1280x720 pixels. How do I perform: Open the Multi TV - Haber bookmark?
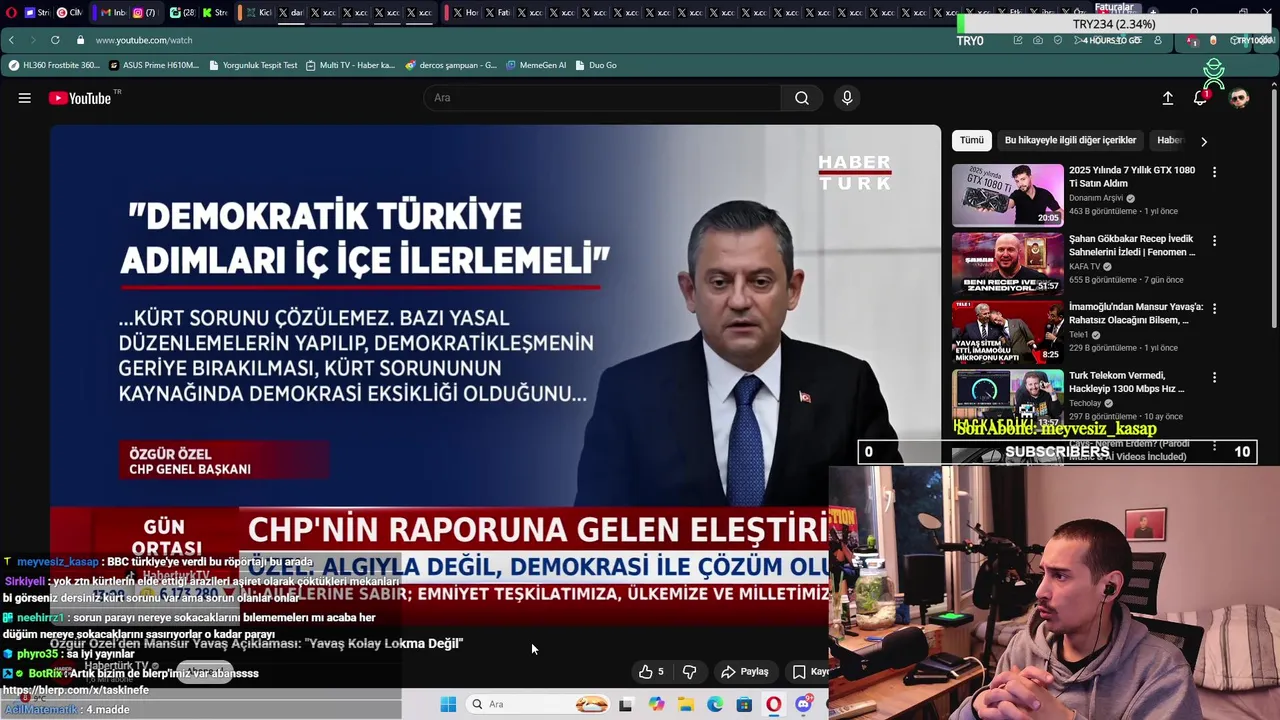[x=350, y=65]
